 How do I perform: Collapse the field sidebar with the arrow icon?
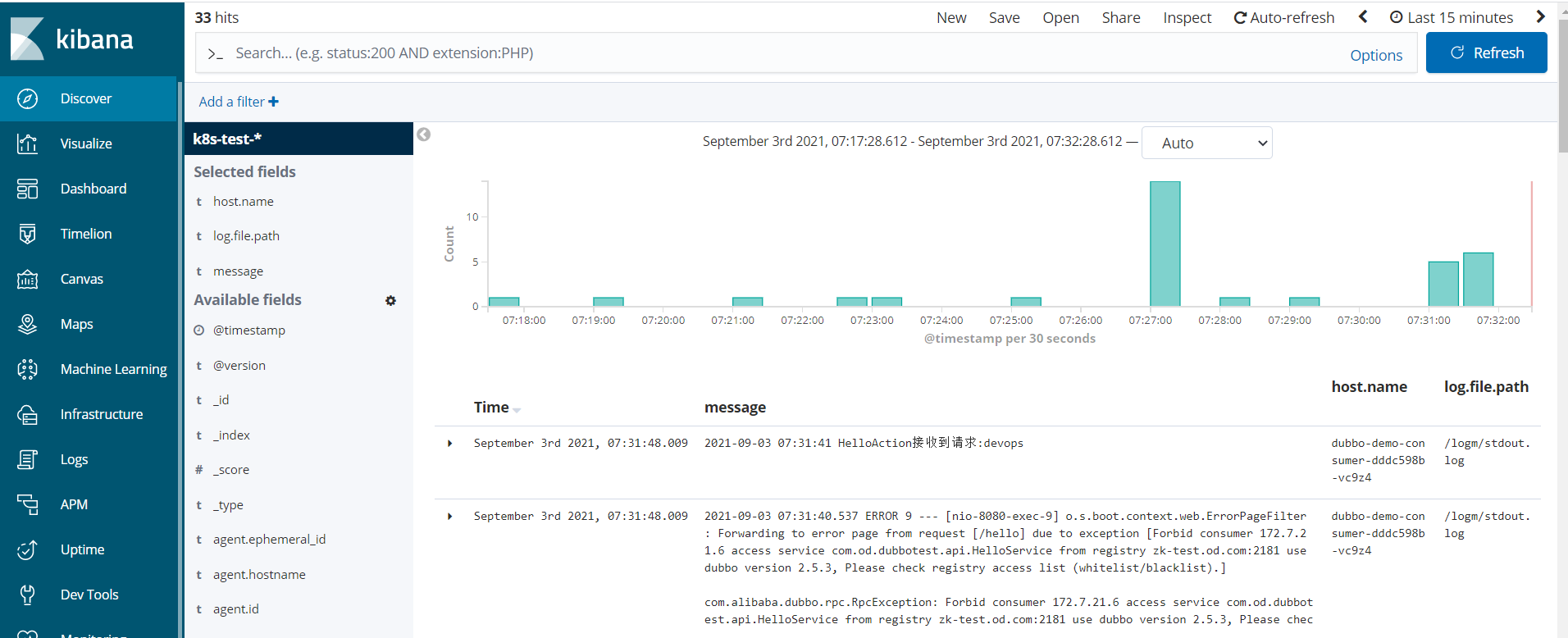click(x=423, y=134)
